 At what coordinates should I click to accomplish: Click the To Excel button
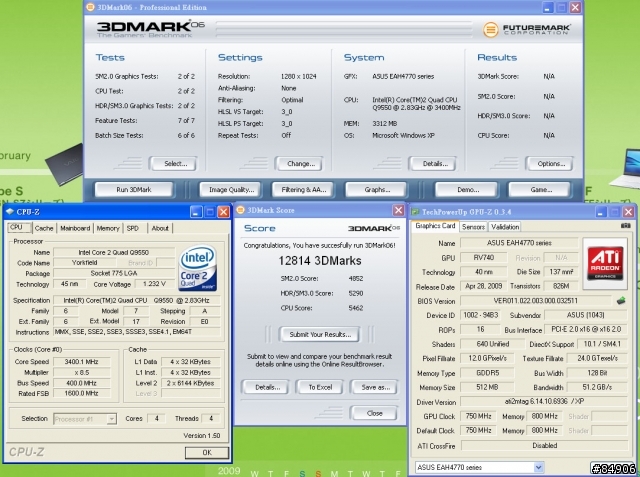click(317, 386)
